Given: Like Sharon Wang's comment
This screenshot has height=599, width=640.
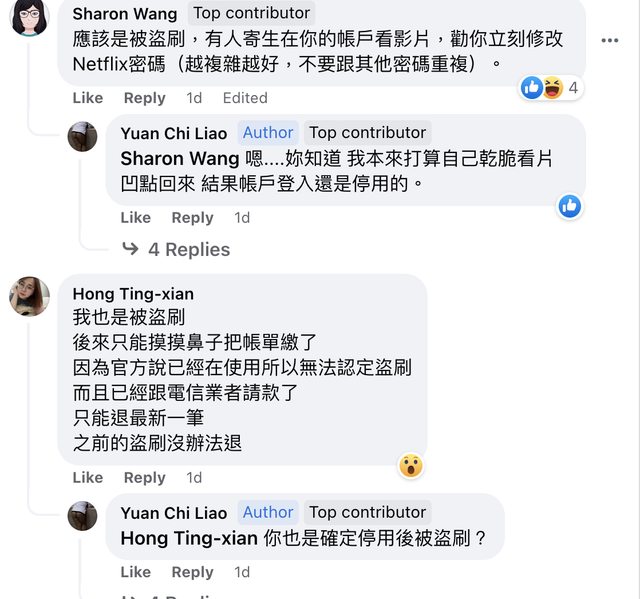Looking at the screenshot, I should coord(88,98).
